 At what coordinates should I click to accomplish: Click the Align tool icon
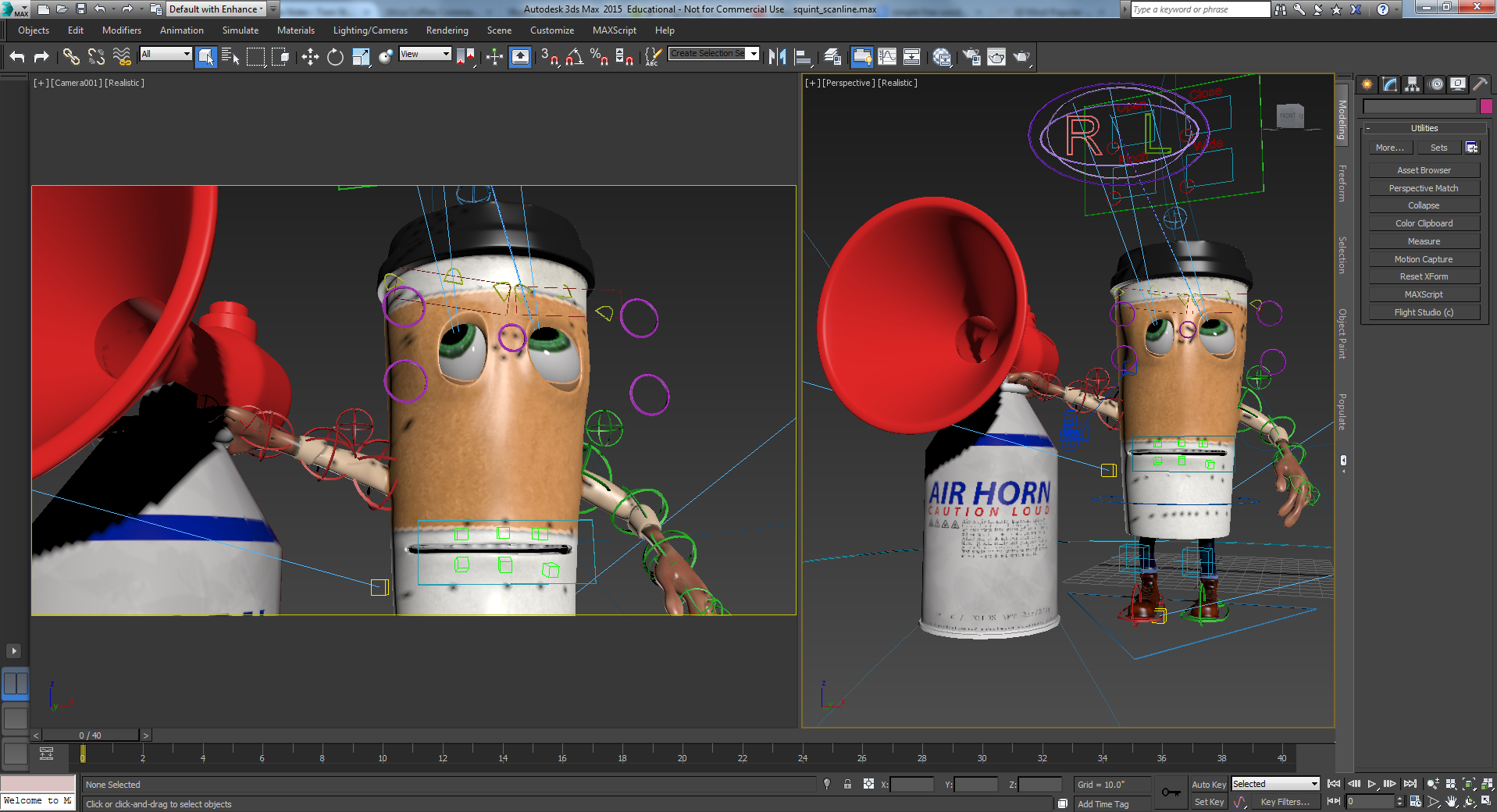click(x=802, y=56)
